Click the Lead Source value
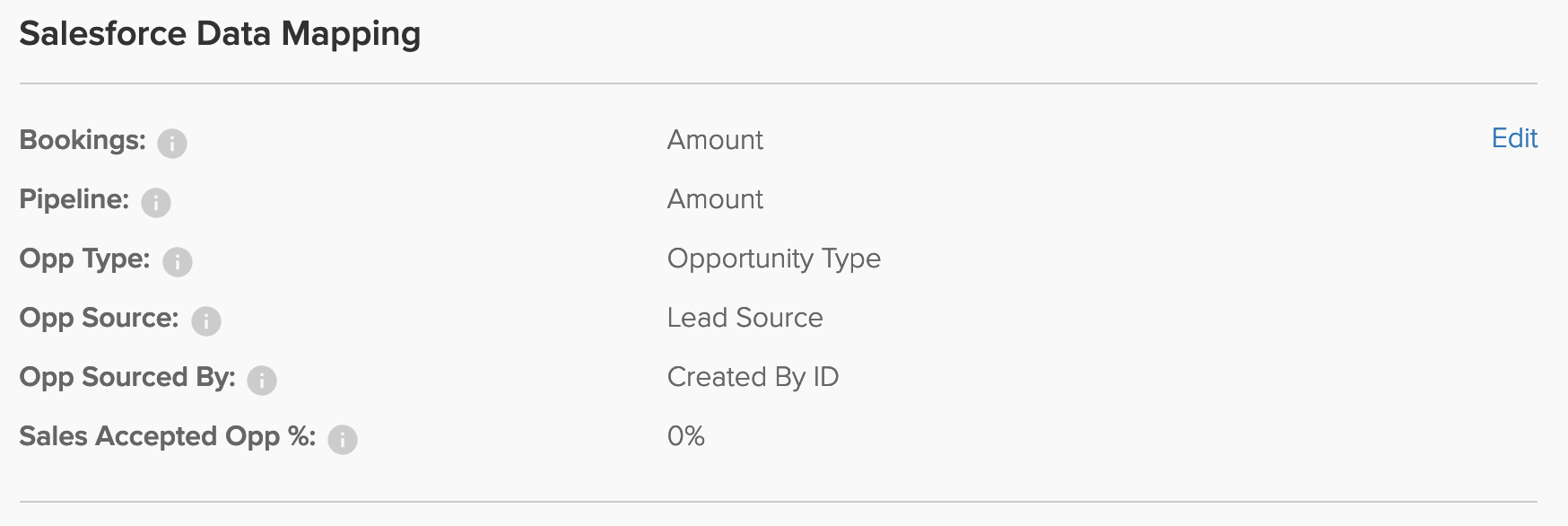 pyautogui.click(x=745, y=318)
